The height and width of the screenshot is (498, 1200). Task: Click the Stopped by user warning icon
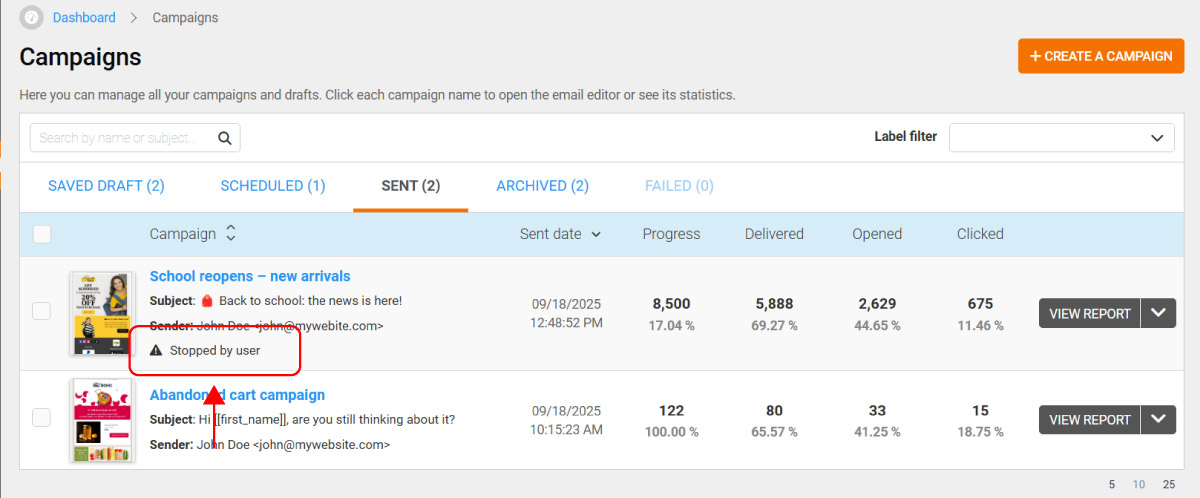coord(156,351)
